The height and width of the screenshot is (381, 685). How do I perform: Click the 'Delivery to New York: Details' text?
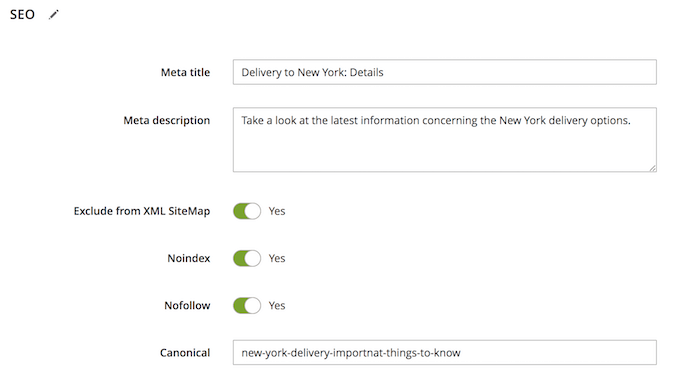(x=312, y=72)
